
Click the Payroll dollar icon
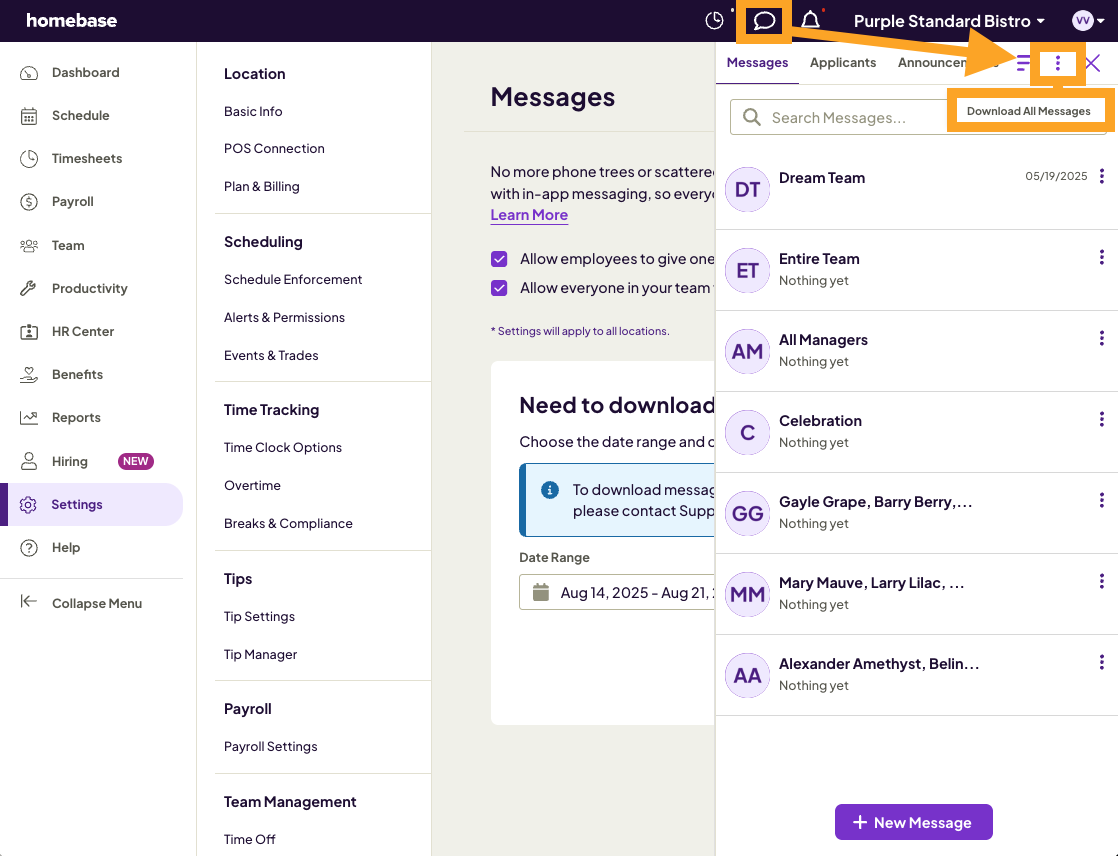[x=29, y=202]
